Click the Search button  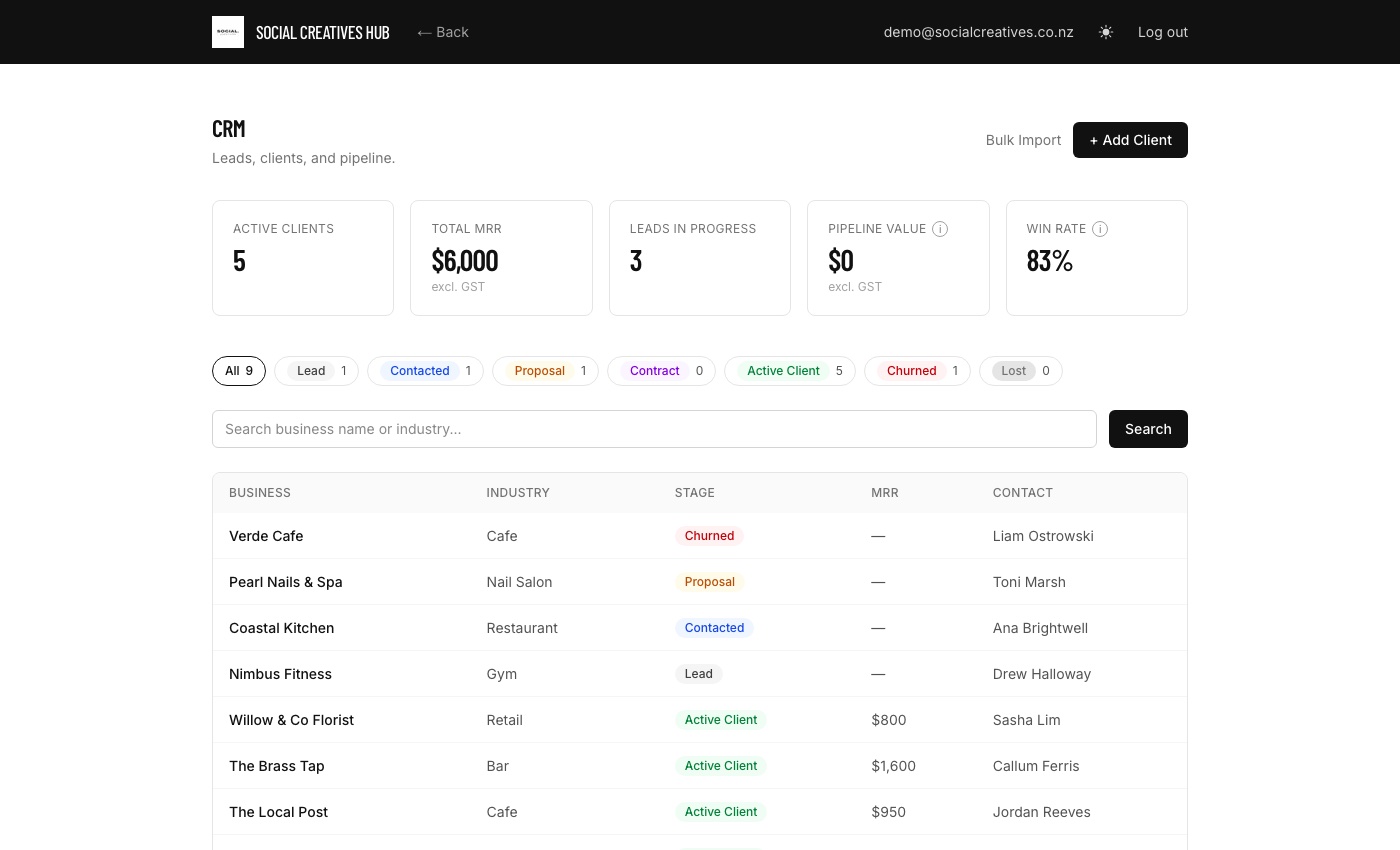coord(1148,429)
